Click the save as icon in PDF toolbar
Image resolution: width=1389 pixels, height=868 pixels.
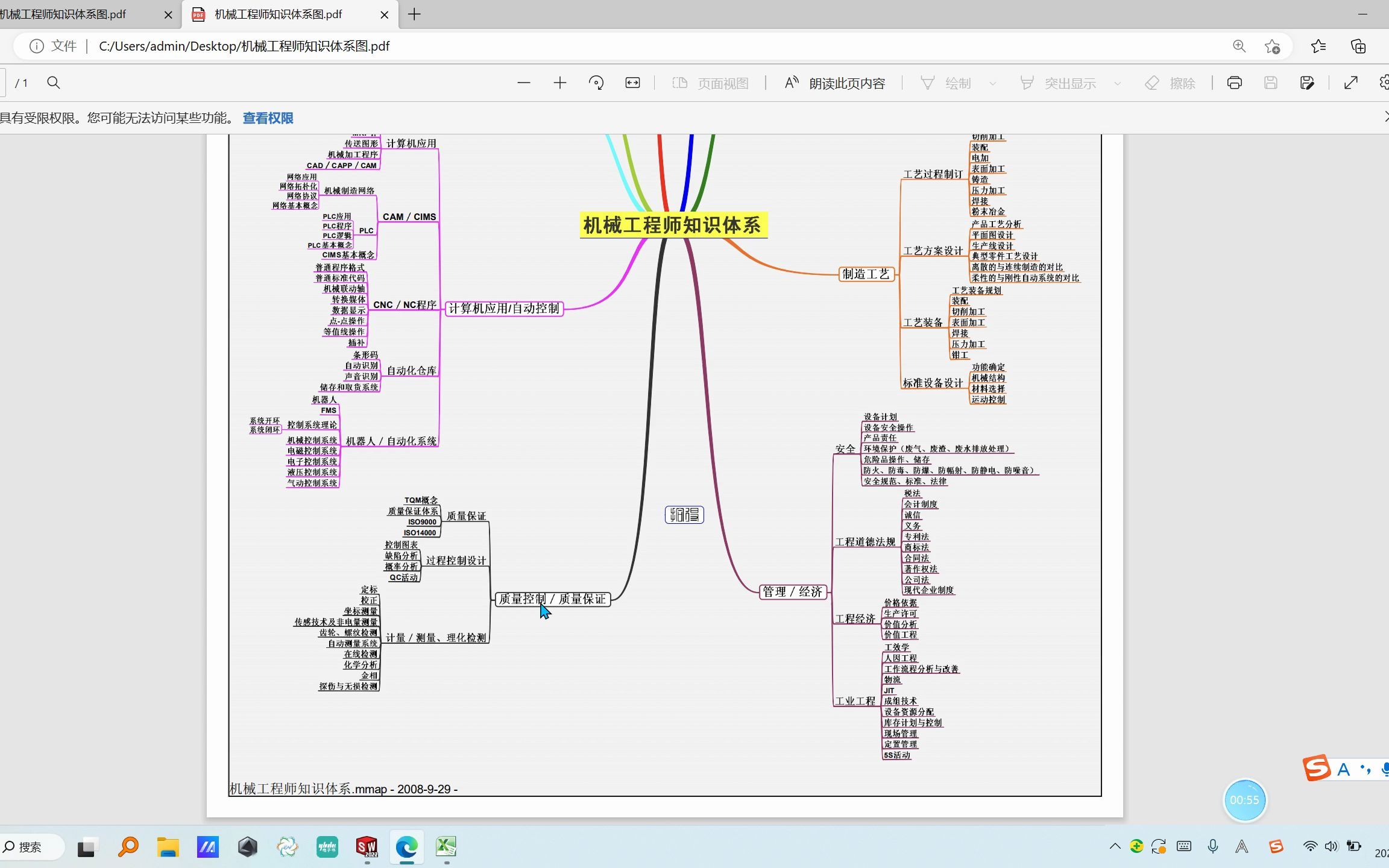(x=1306, y=83)
